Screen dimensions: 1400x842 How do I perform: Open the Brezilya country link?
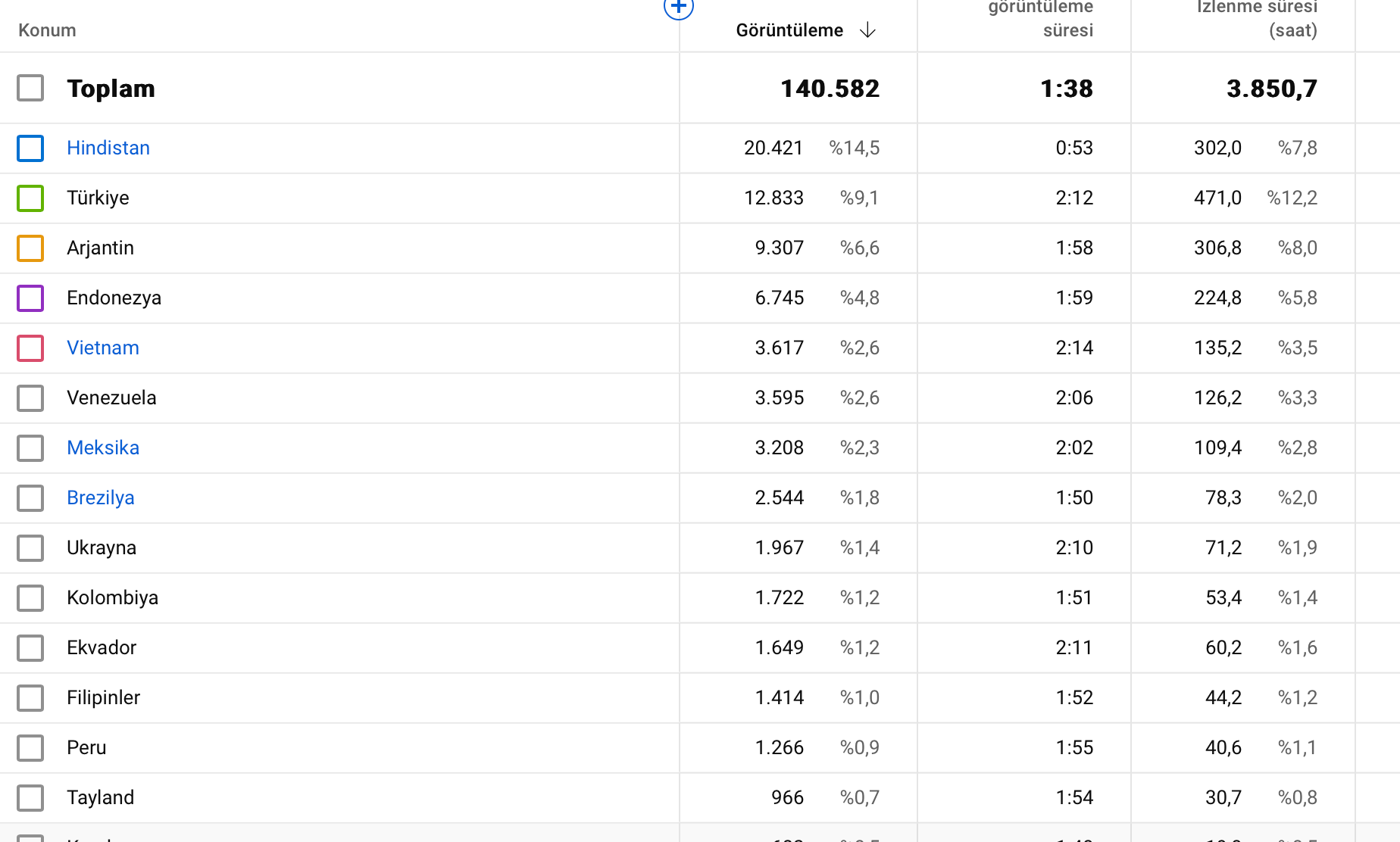click(x=101, y=497)
